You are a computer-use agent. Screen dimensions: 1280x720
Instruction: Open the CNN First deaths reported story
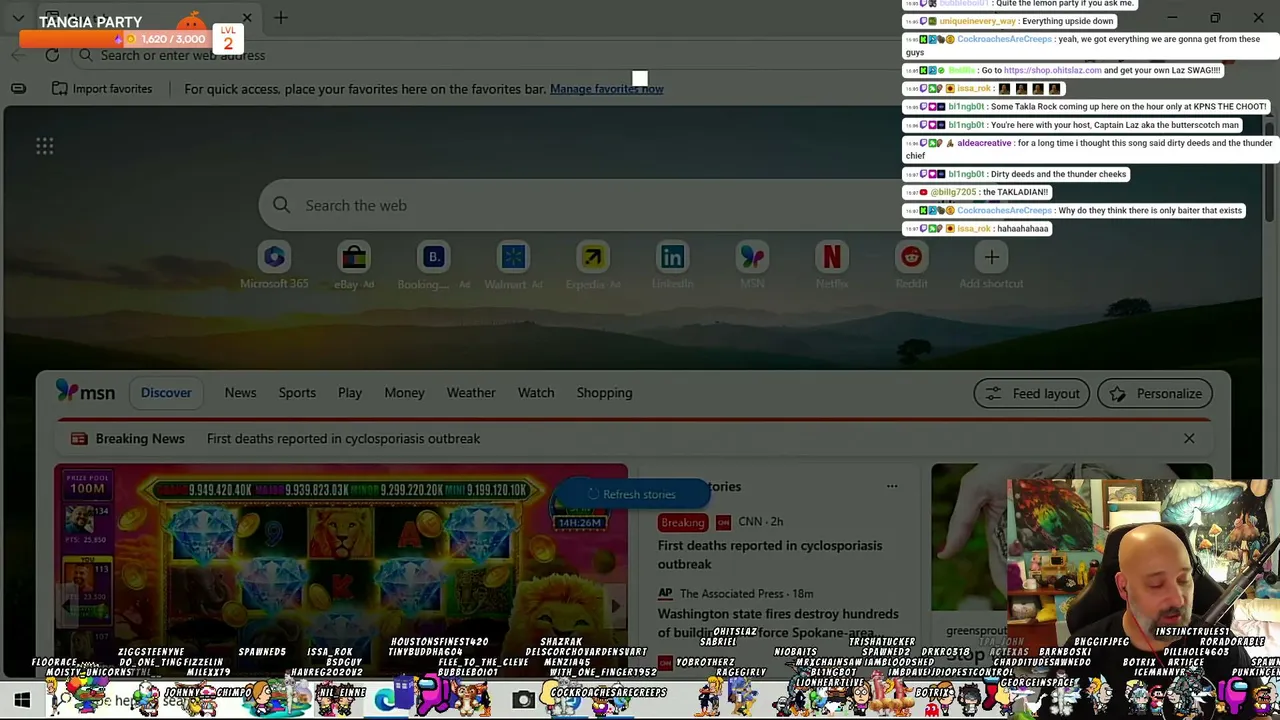tap(770, 555)
